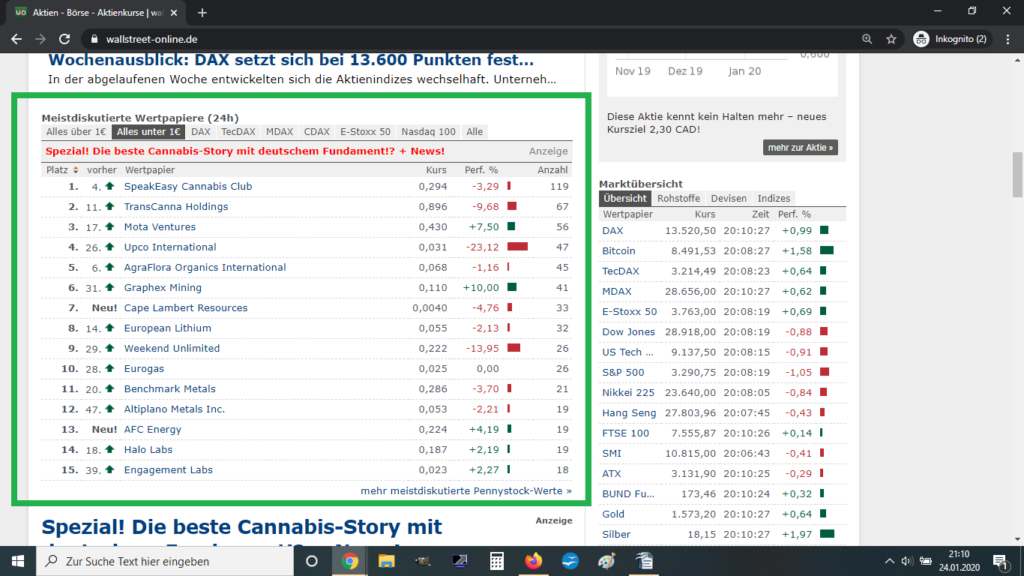The width and height of the screenshot is (1024, 576).
Task: Check battery status in system tray
Action: [x=925, y=561]
